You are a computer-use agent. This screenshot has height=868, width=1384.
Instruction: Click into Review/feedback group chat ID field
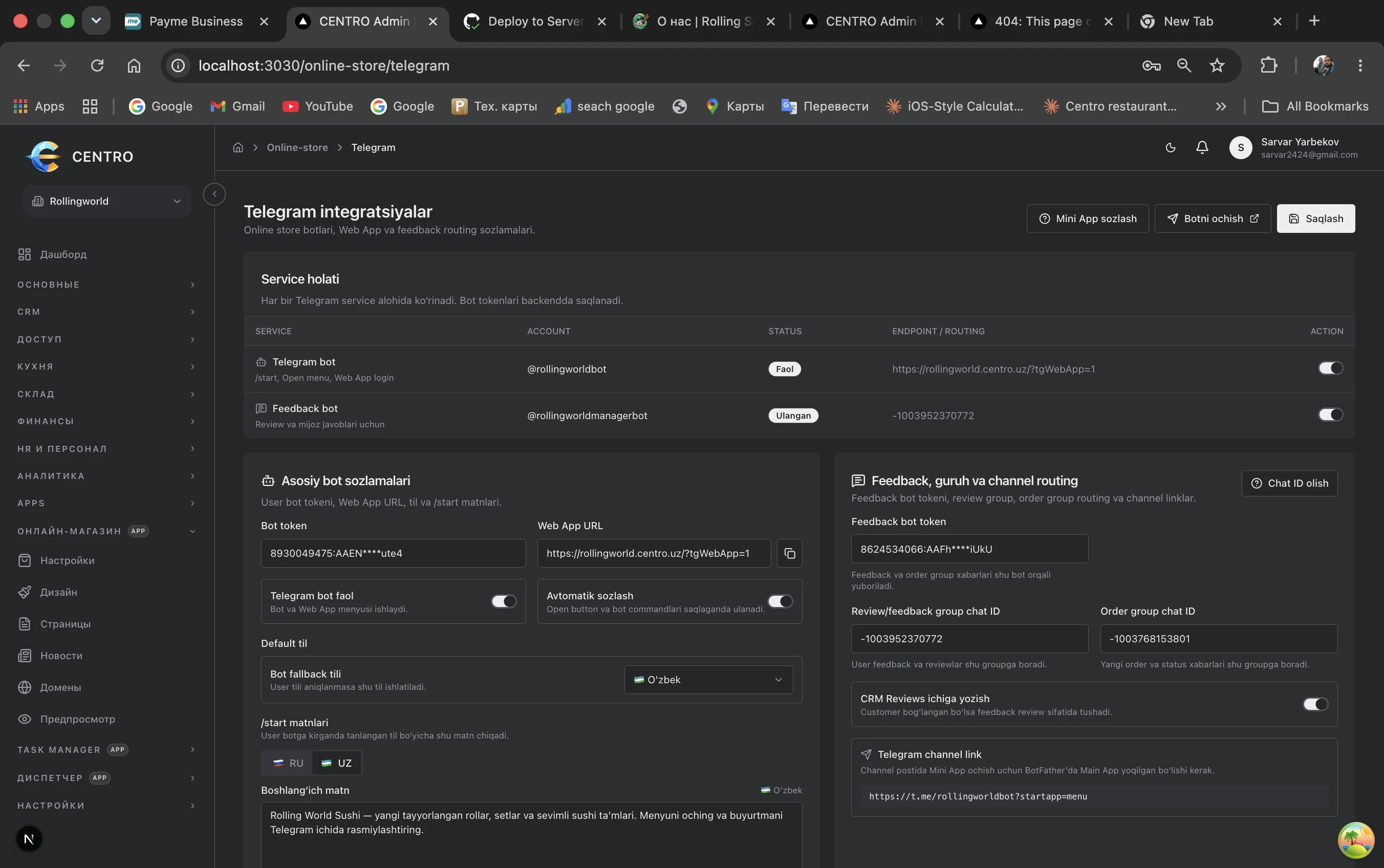tap(969, 638)
